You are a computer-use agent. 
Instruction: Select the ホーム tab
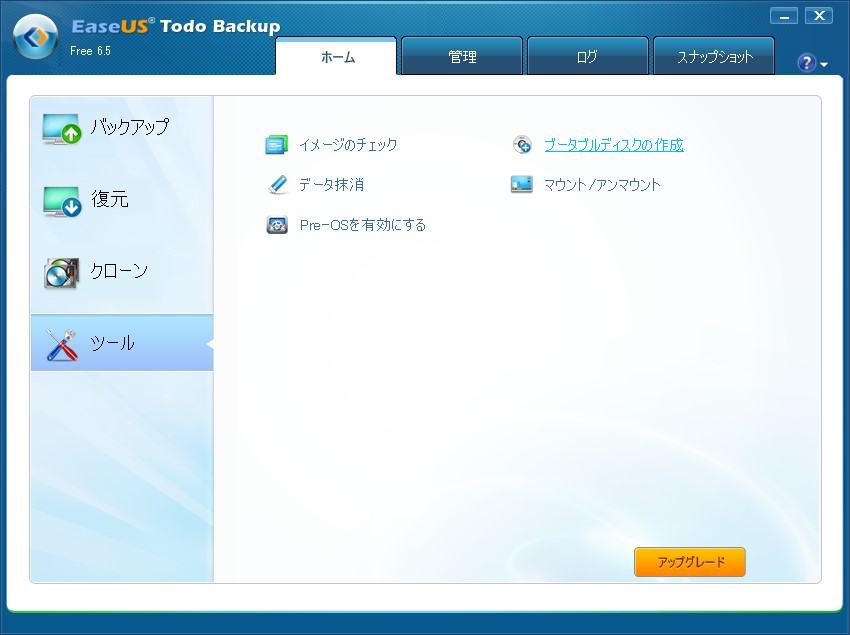[337, 57]
